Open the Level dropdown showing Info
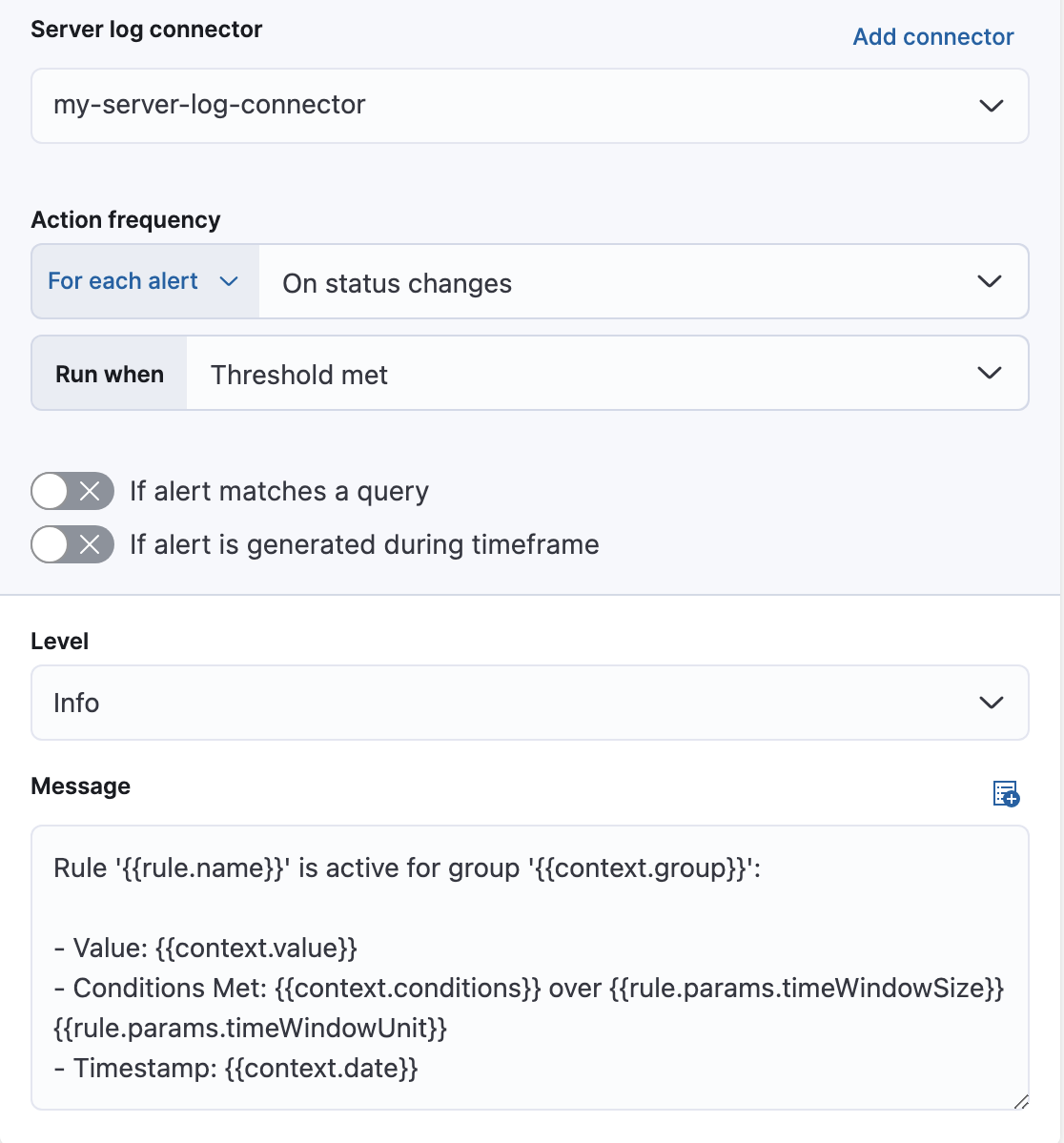This screenshot has height=1143, width=1064. [x=530, y=703]
